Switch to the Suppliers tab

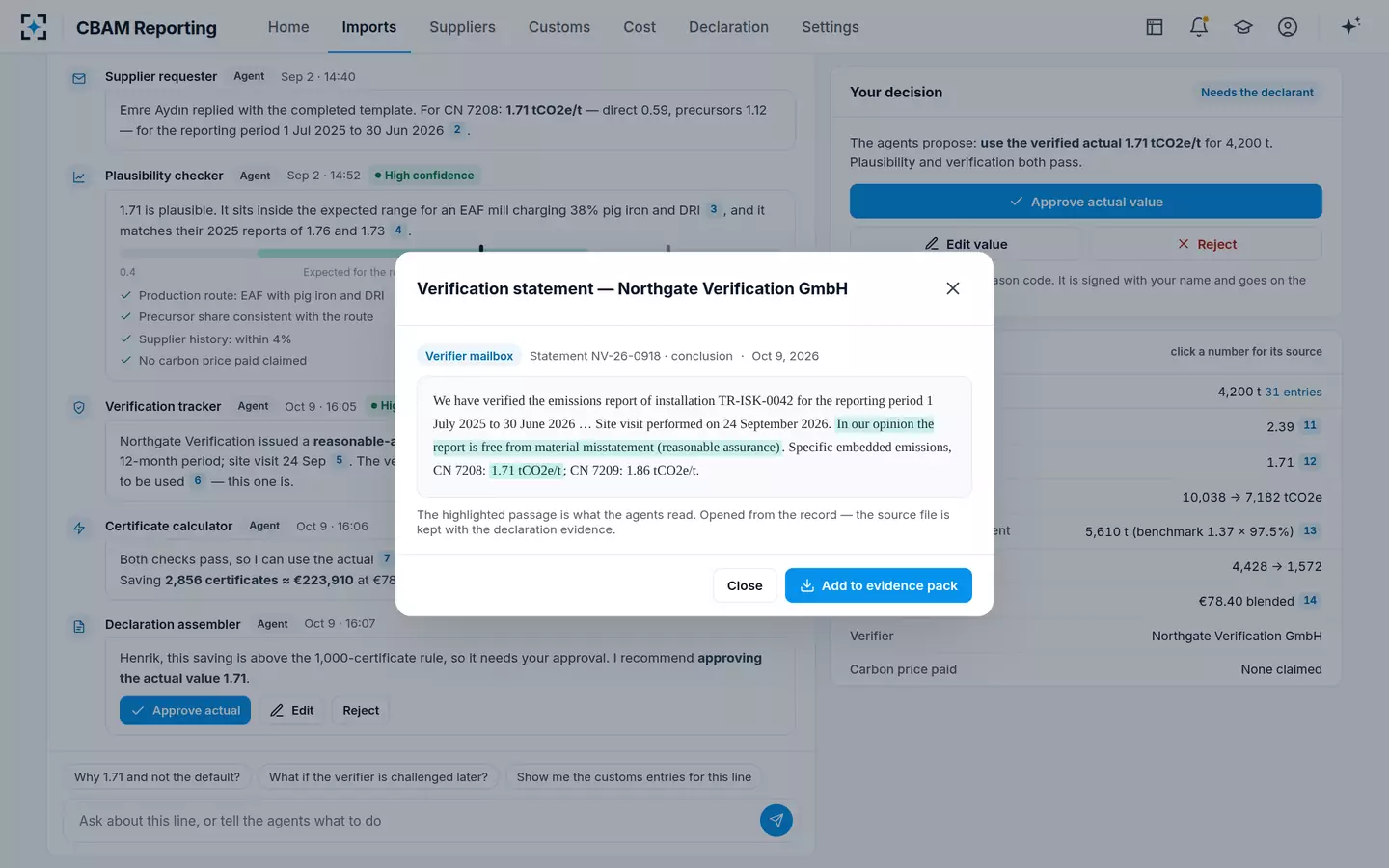pos(462,27)
